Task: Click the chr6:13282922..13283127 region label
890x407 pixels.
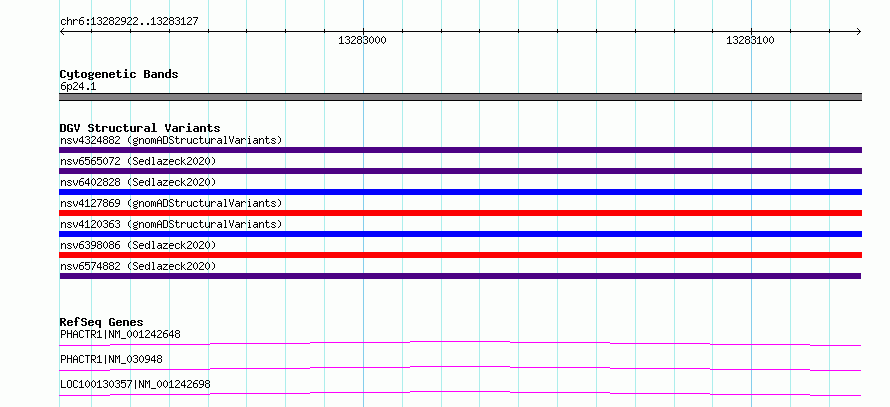Action: pyautogui.click(x=129, y=22)
